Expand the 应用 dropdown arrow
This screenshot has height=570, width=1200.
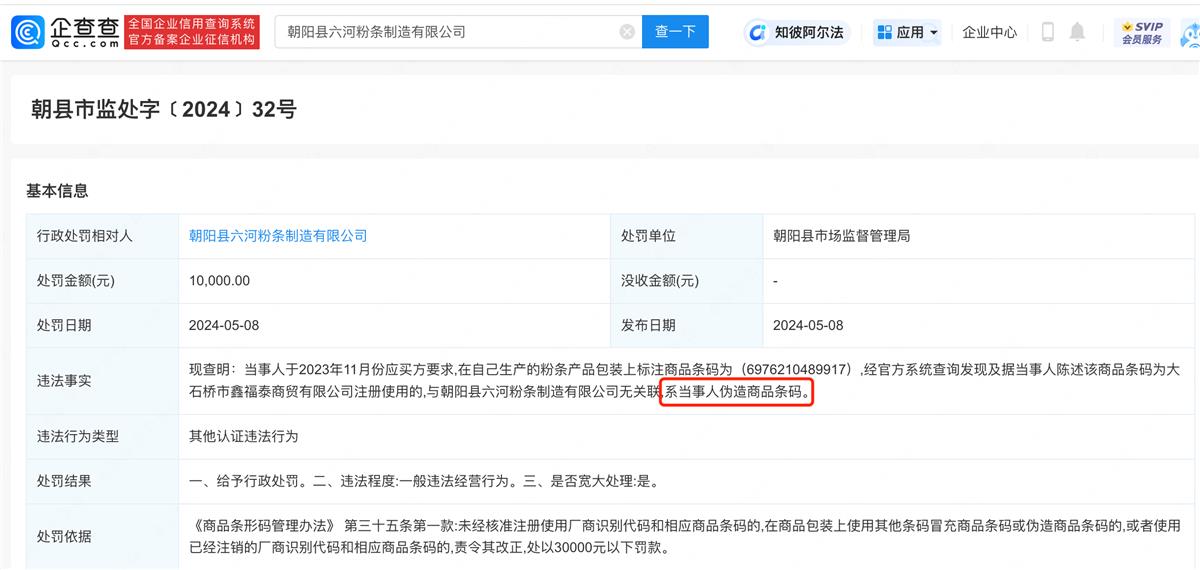[934, 32]
